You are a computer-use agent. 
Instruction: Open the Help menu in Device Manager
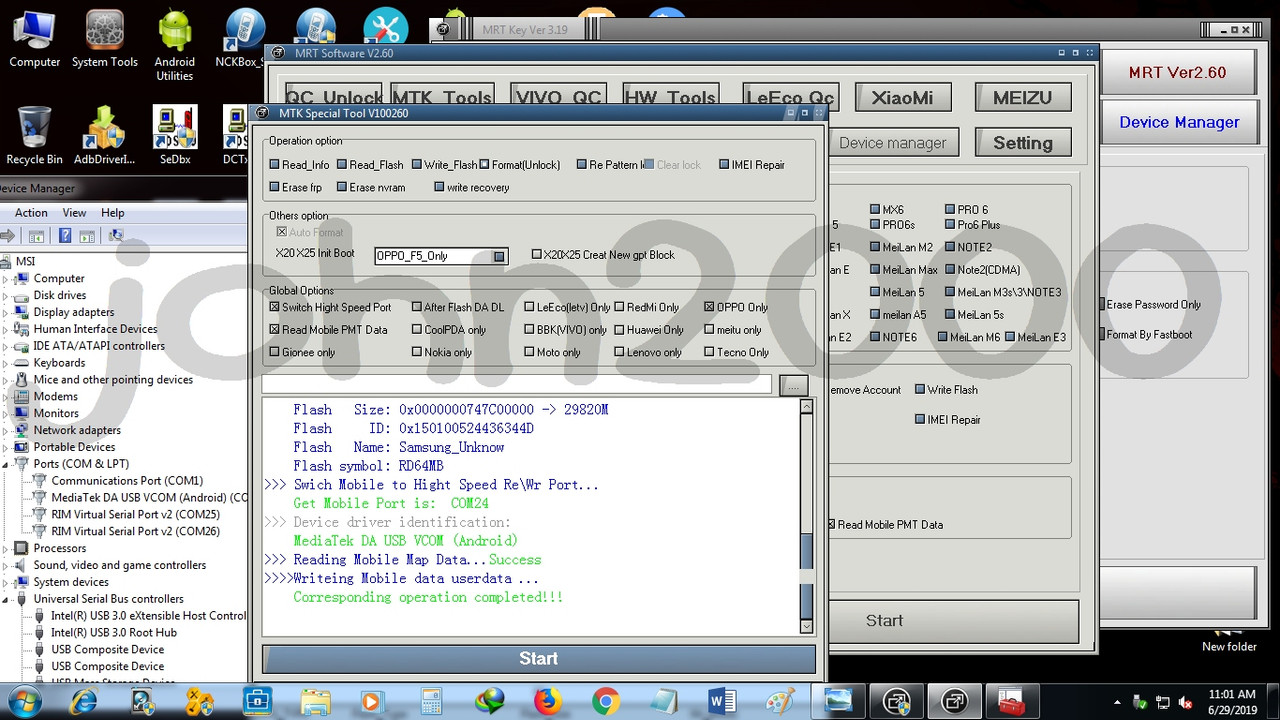112,213
